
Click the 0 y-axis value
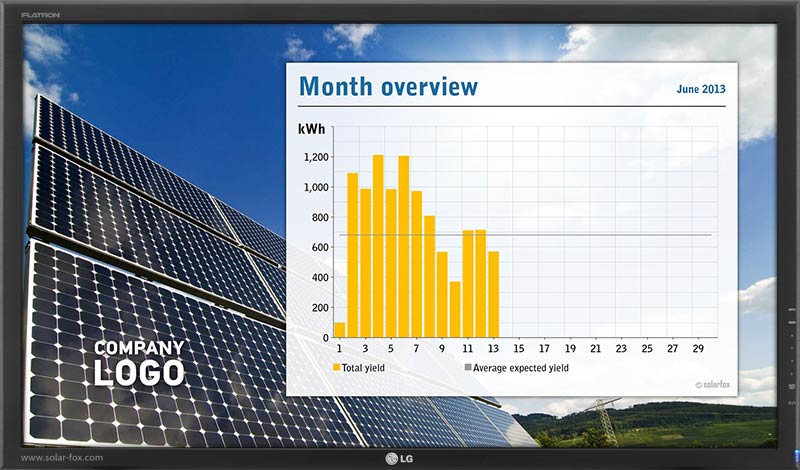[x=326, y=338]
